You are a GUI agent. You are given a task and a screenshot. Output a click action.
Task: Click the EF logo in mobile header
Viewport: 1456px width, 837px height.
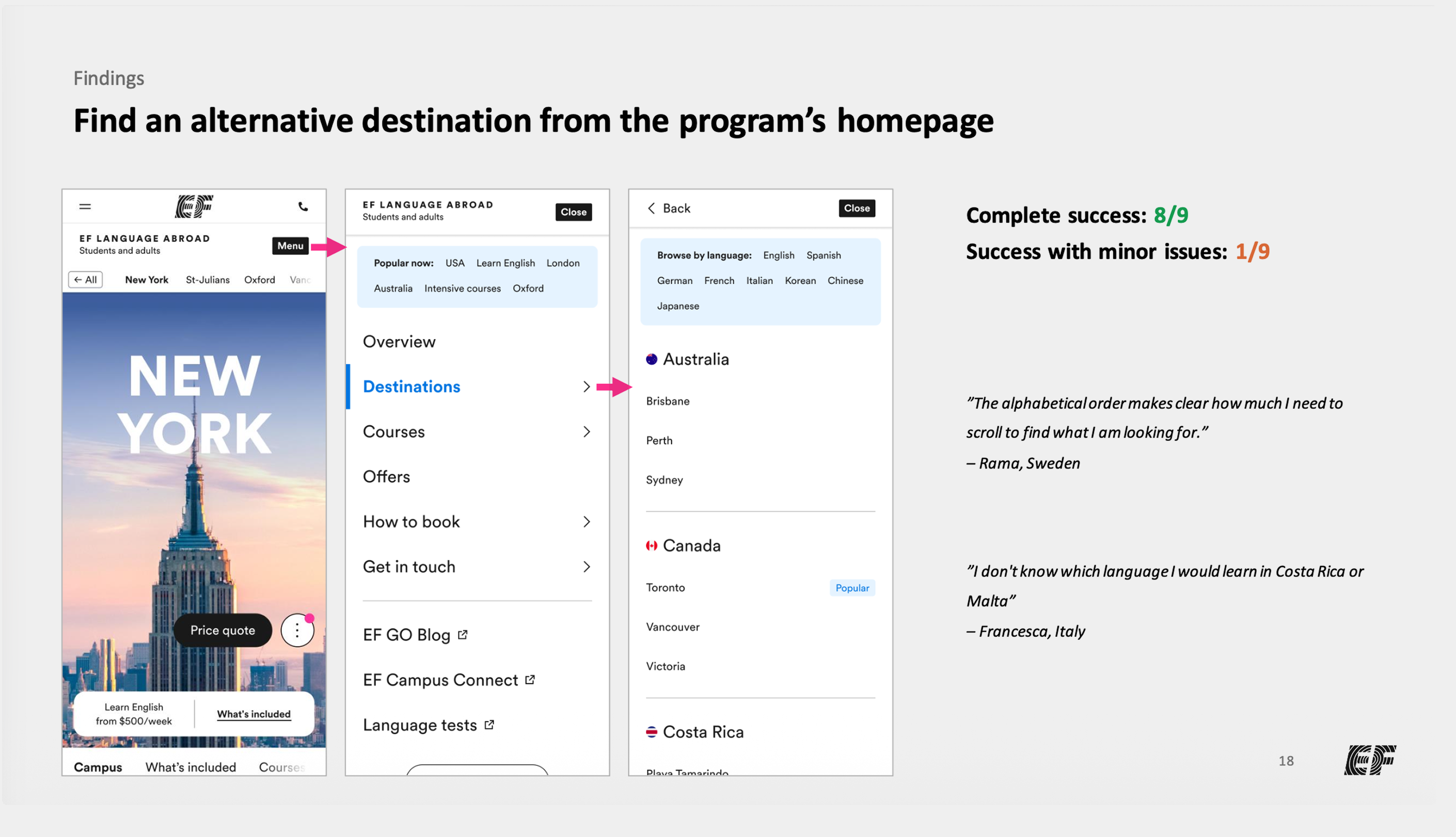tap(194, 206)
